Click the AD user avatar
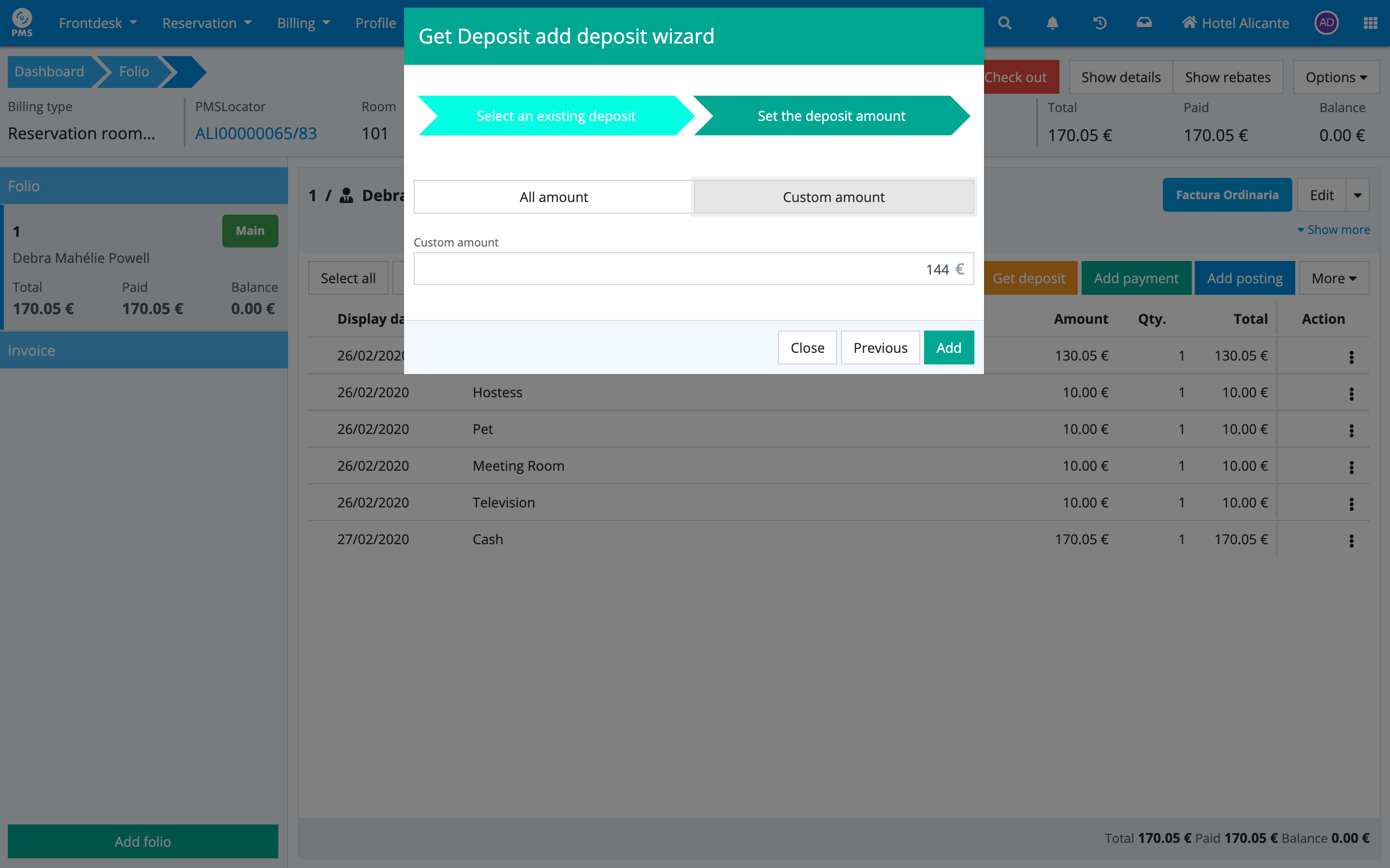1390x868 pixels. tap(1326, 23)
